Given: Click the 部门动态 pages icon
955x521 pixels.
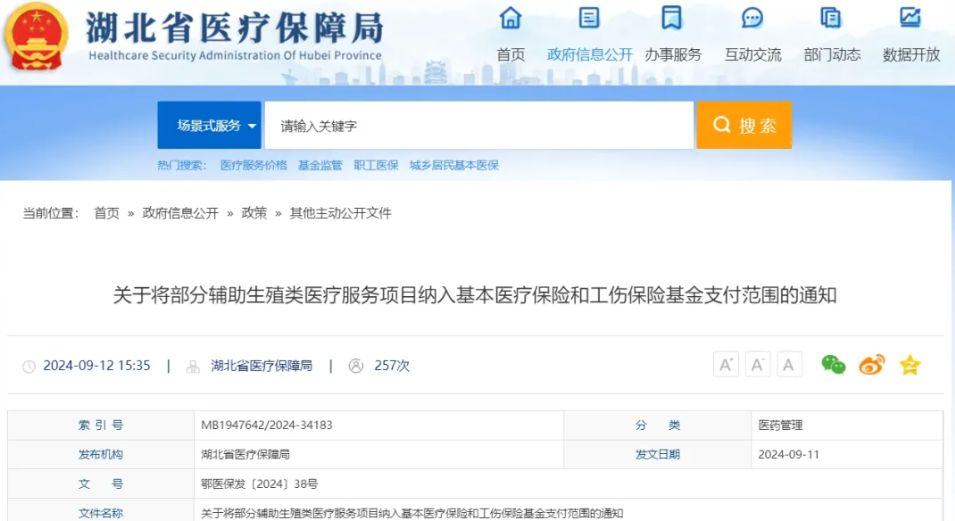Looking at the screenshot, I should click(831, 18).
